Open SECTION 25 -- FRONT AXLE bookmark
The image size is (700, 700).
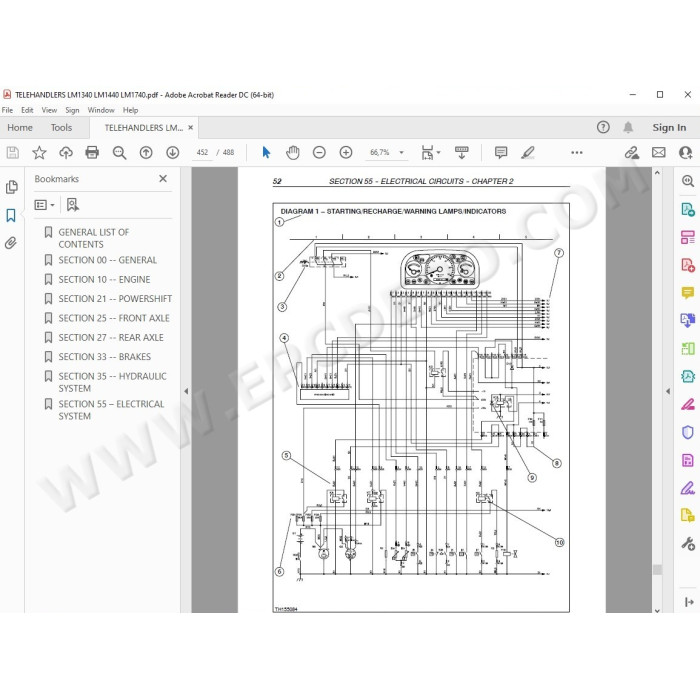(114, 318)
